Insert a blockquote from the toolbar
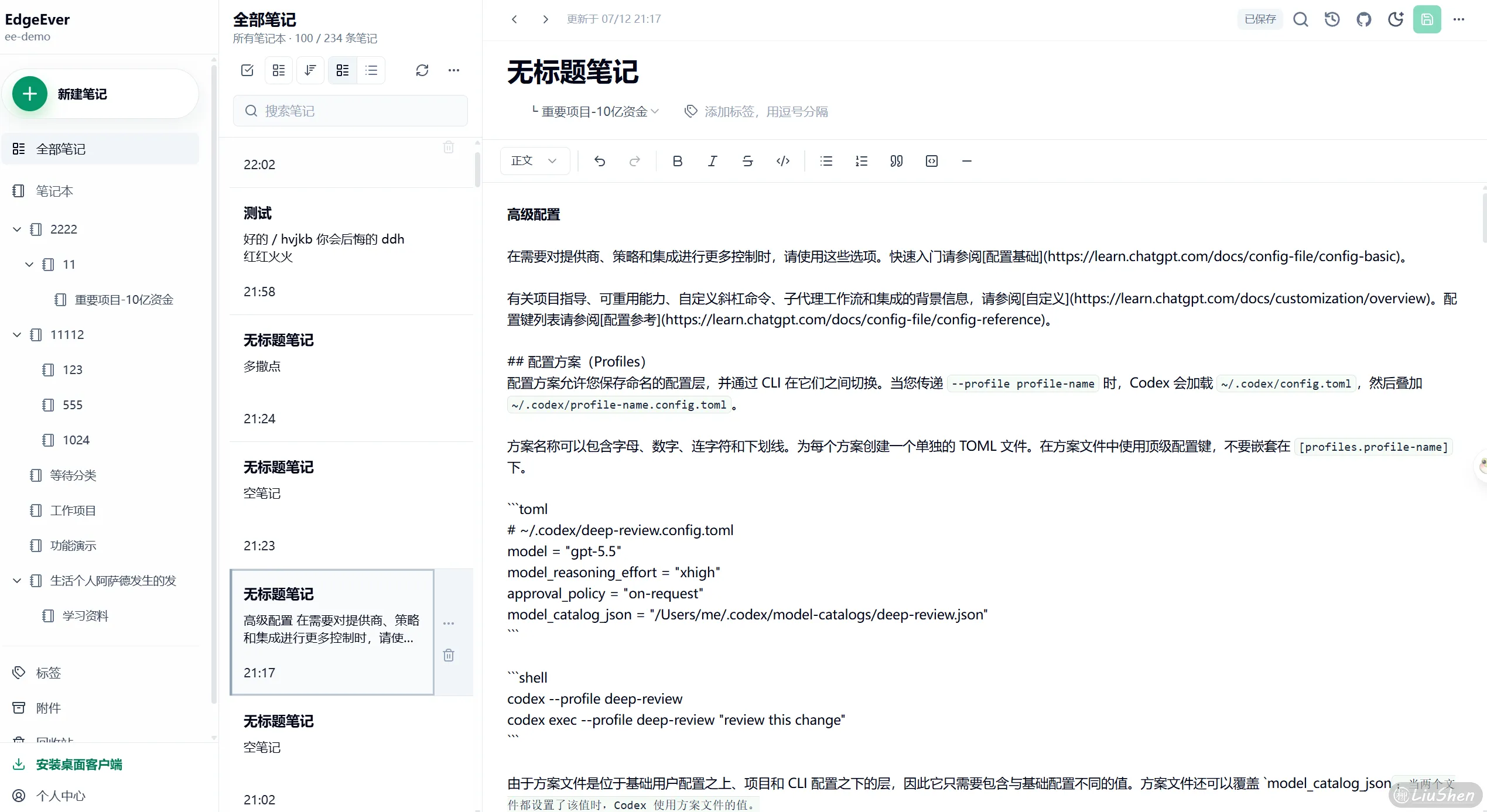This screenshot has height=812, width=1487. tap(897, 161)
